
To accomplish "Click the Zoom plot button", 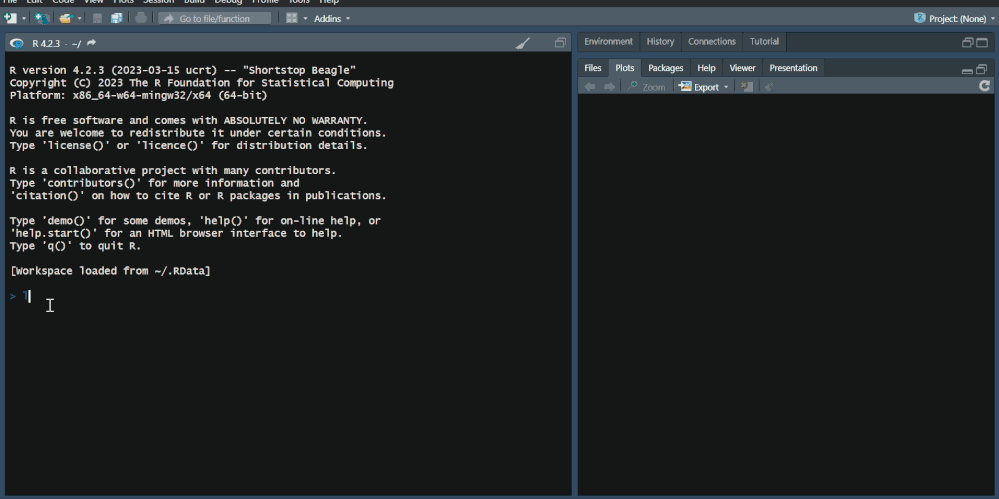I will click(647, 87).
